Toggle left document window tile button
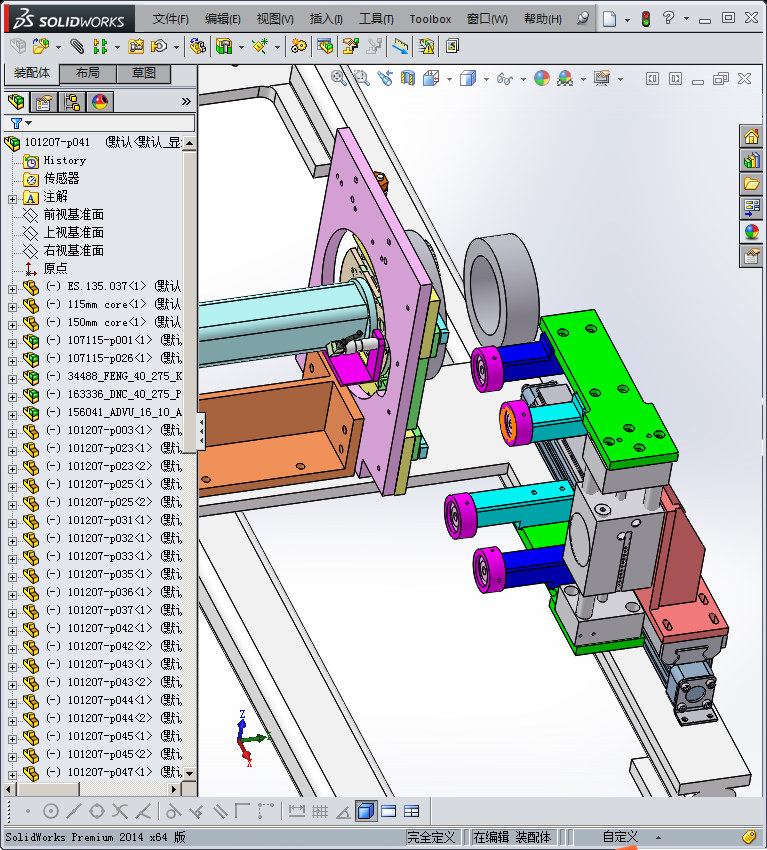The height and width of the screenshot is (850, 767). pos(652,79)
